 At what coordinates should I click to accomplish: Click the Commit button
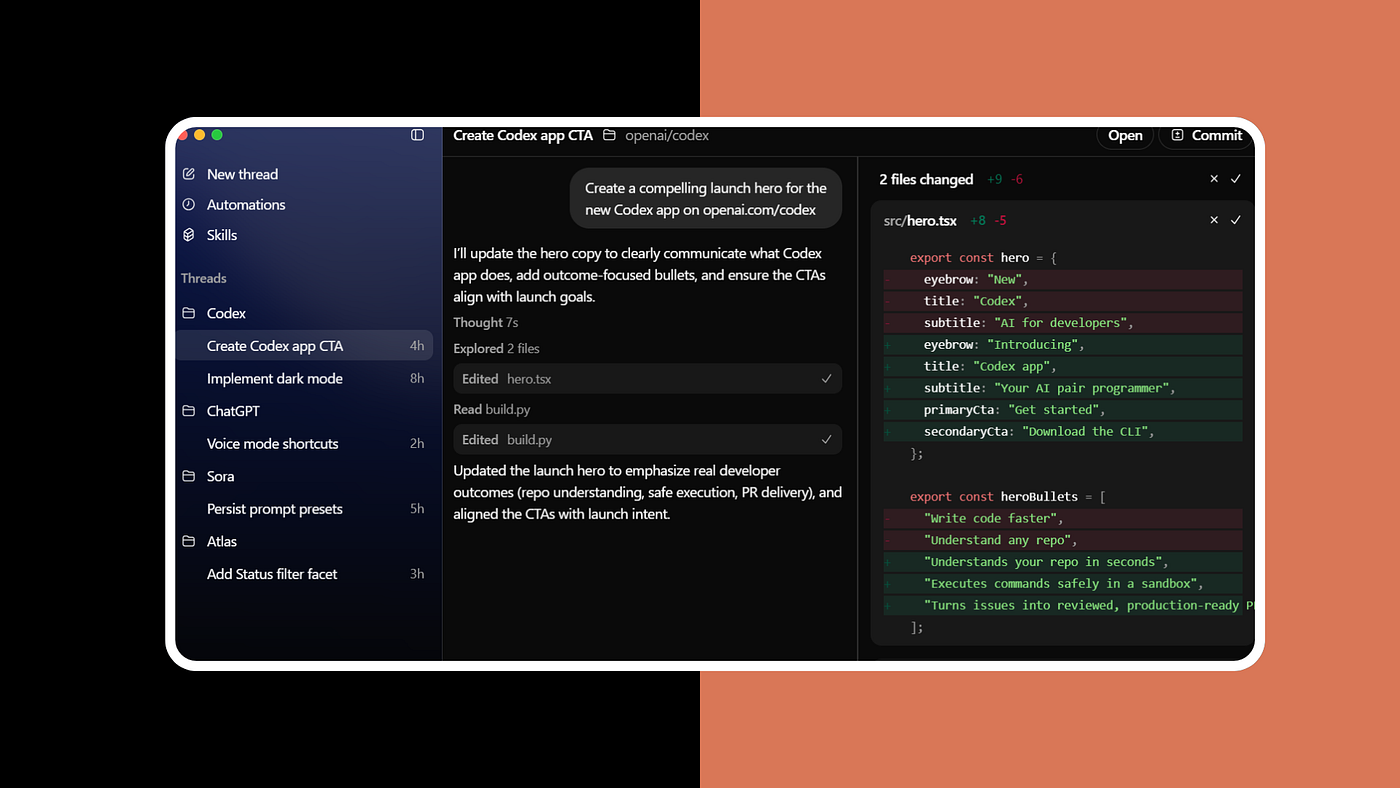(x=1206, y=135)
